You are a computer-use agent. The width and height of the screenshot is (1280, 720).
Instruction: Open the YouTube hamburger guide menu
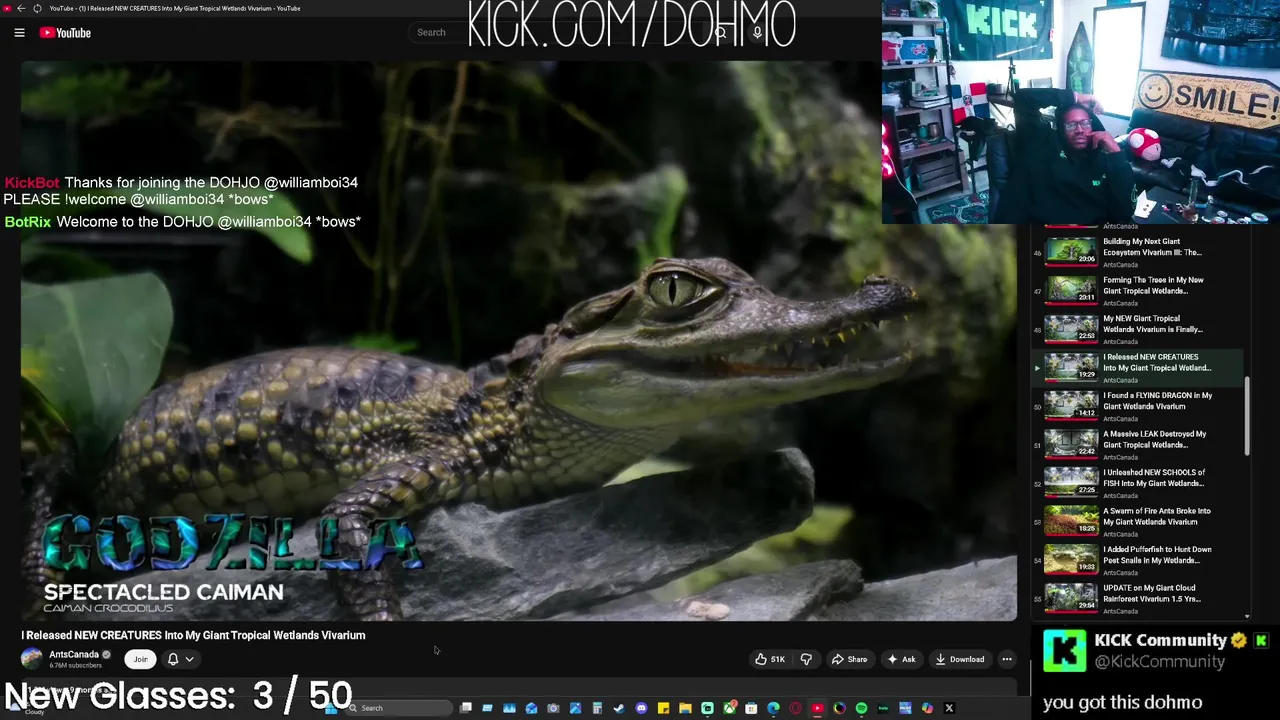click(19, 33)
